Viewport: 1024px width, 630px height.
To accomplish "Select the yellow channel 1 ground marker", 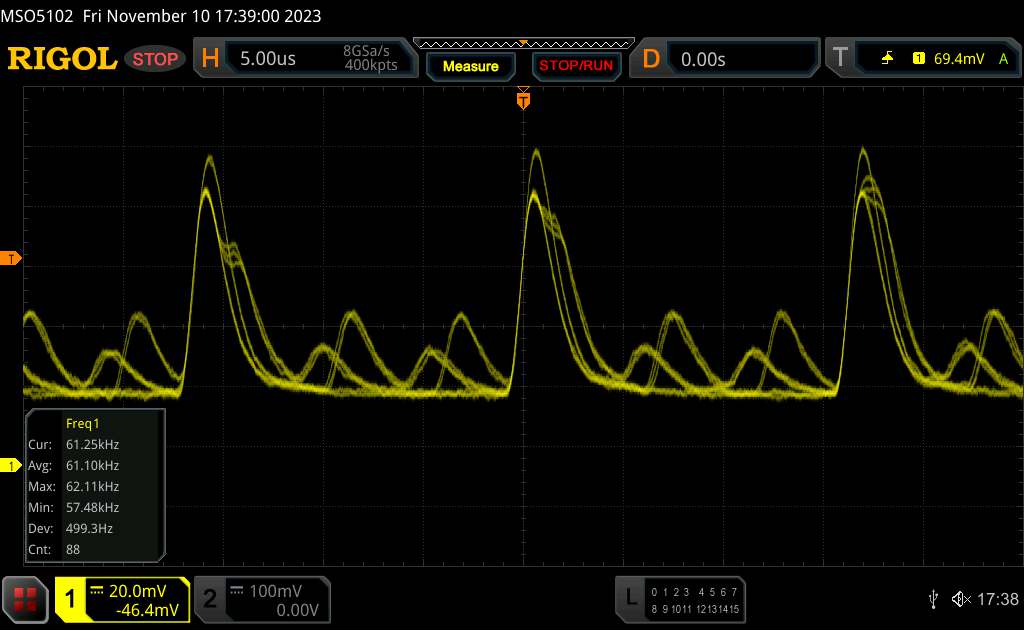I will coord(12,466).
